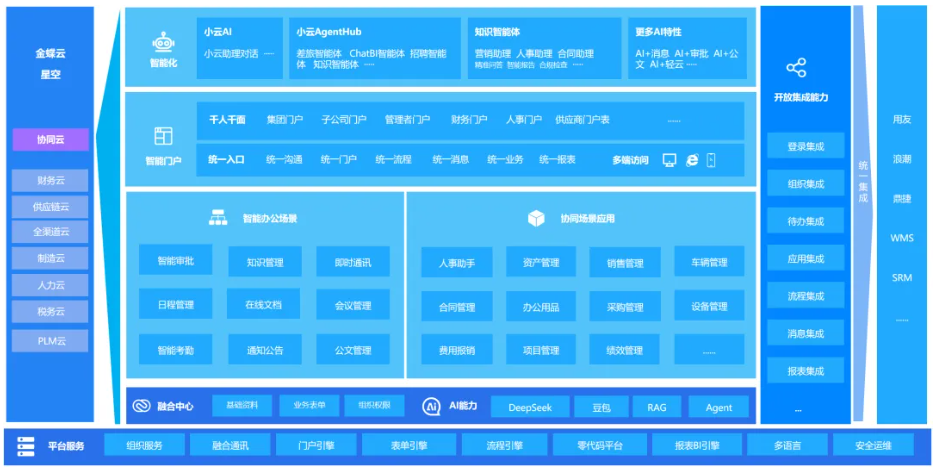Viewport: 934px width, 472px height.
Task: Click the 知识管理 box
Action: click(265, 262)
